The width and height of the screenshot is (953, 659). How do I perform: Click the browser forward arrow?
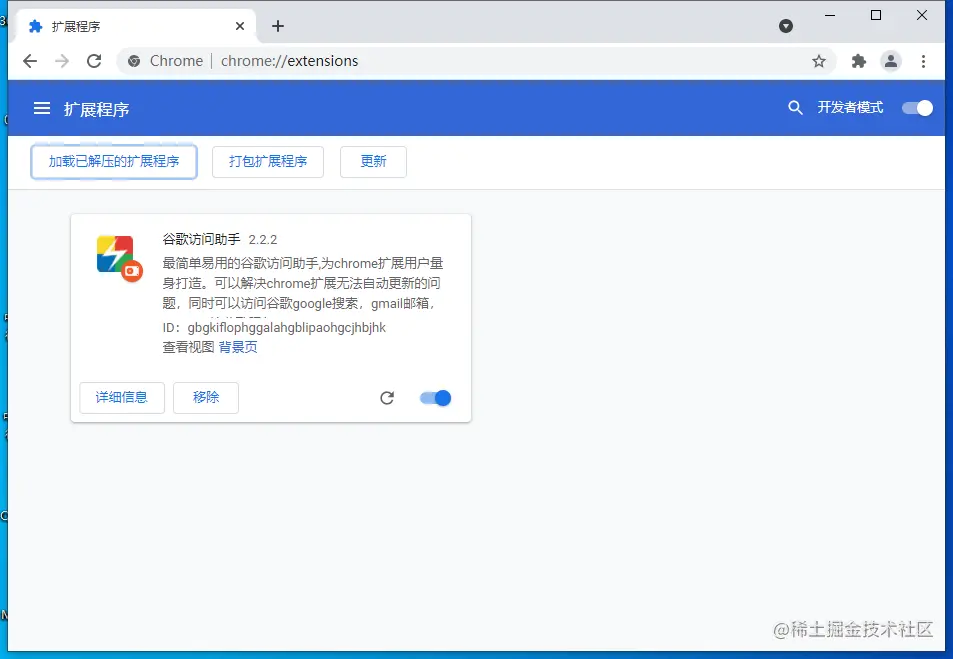62,61
